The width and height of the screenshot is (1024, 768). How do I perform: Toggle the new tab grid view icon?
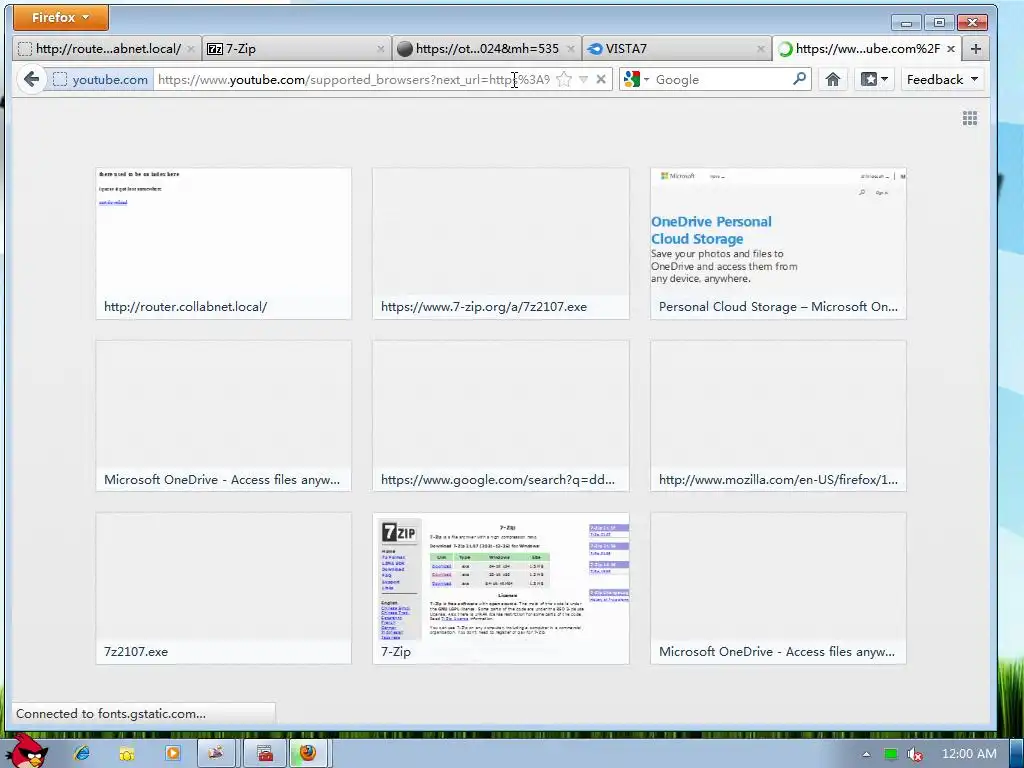970,118
